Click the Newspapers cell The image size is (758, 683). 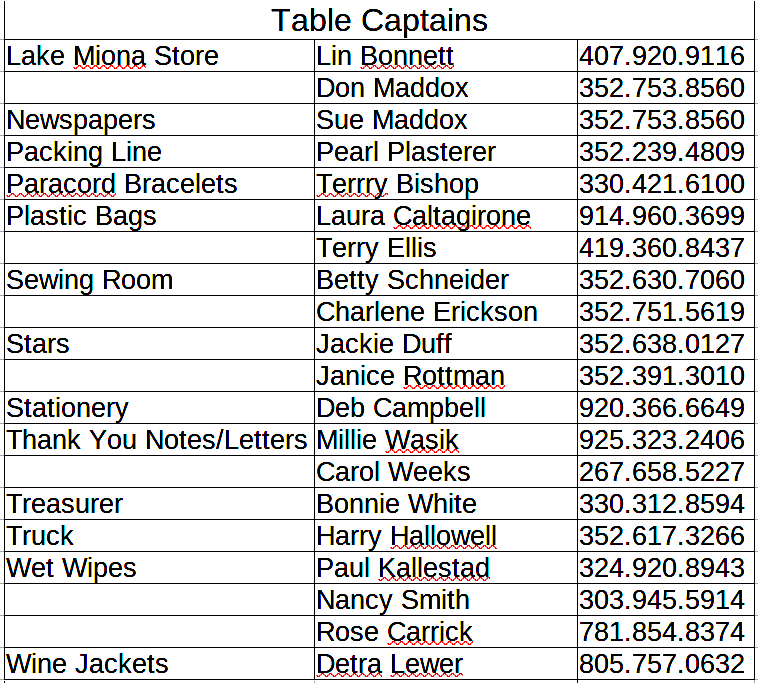coord(81,120)
